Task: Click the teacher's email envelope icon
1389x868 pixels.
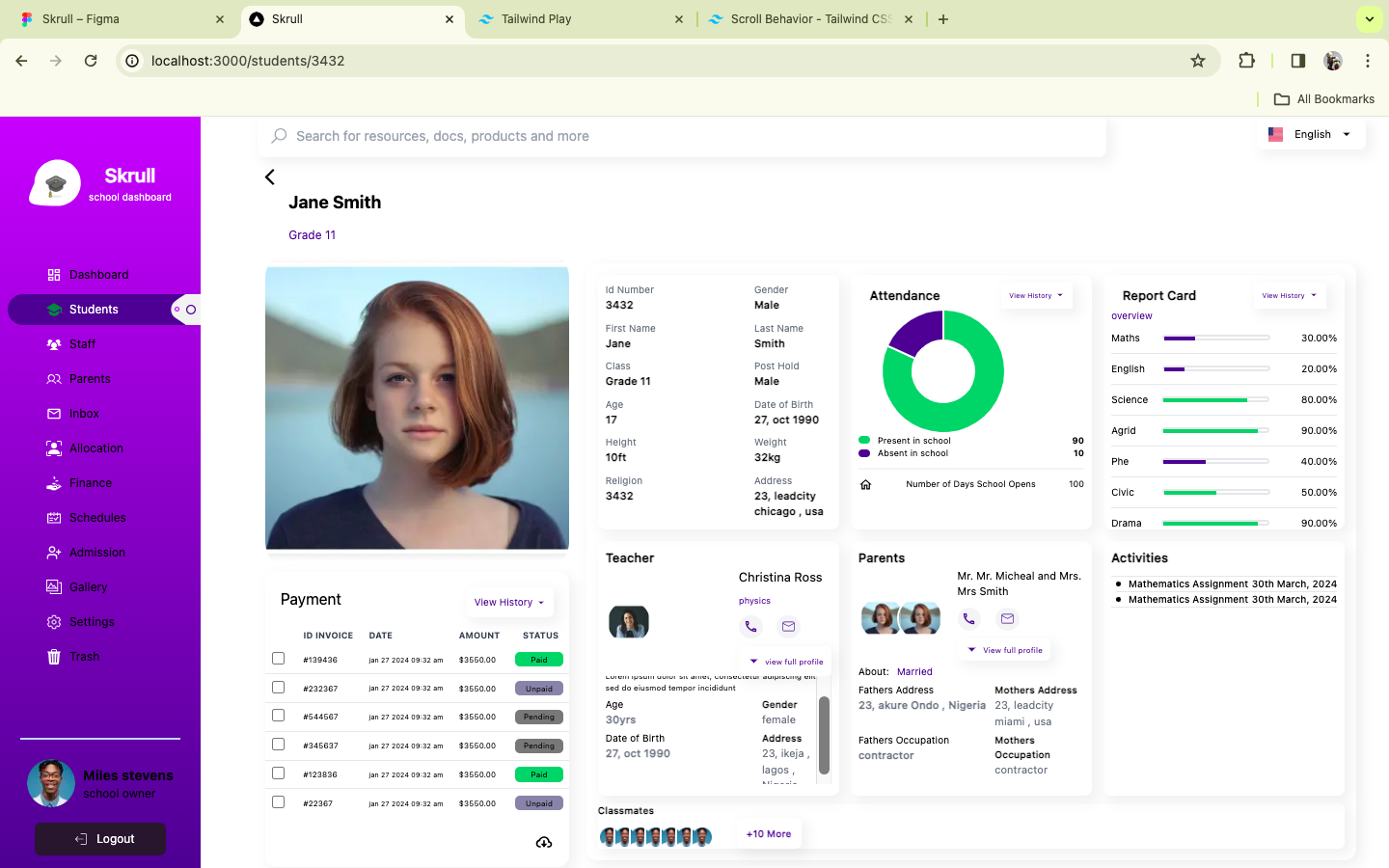Action: (x=788, y=626)
